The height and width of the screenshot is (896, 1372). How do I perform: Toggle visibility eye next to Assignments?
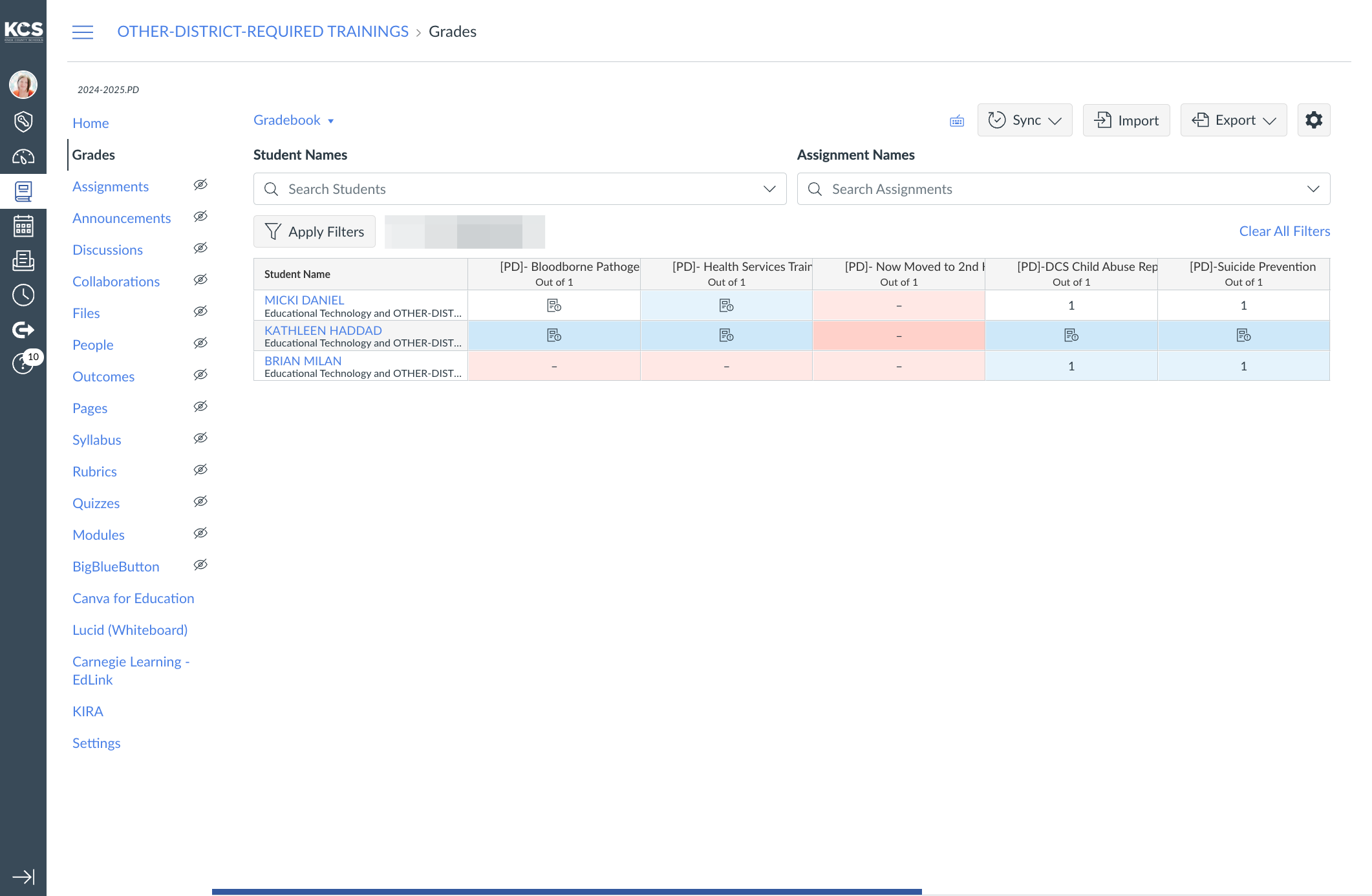[200, 185]
